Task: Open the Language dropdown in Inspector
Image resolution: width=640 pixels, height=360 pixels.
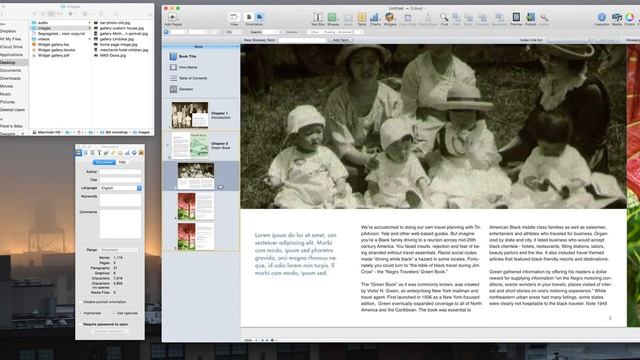Action: 120,188
